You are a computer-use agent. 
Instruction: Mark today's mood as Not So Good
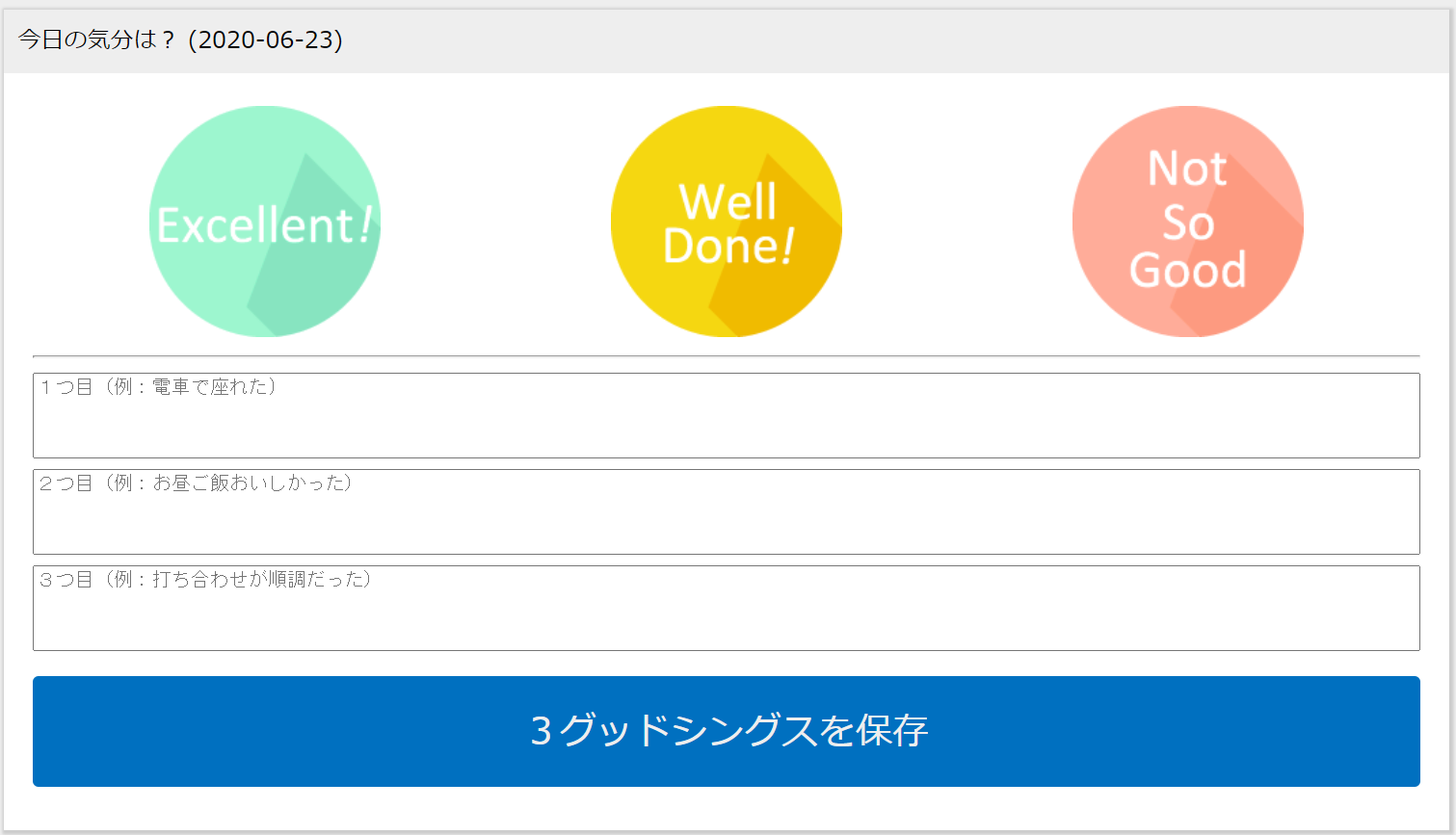click(x=1187, y=222)
